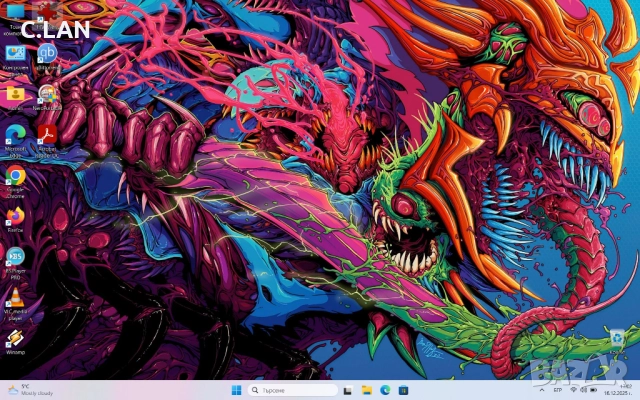Open the Control Panel desktop icon

click(15, 53)
